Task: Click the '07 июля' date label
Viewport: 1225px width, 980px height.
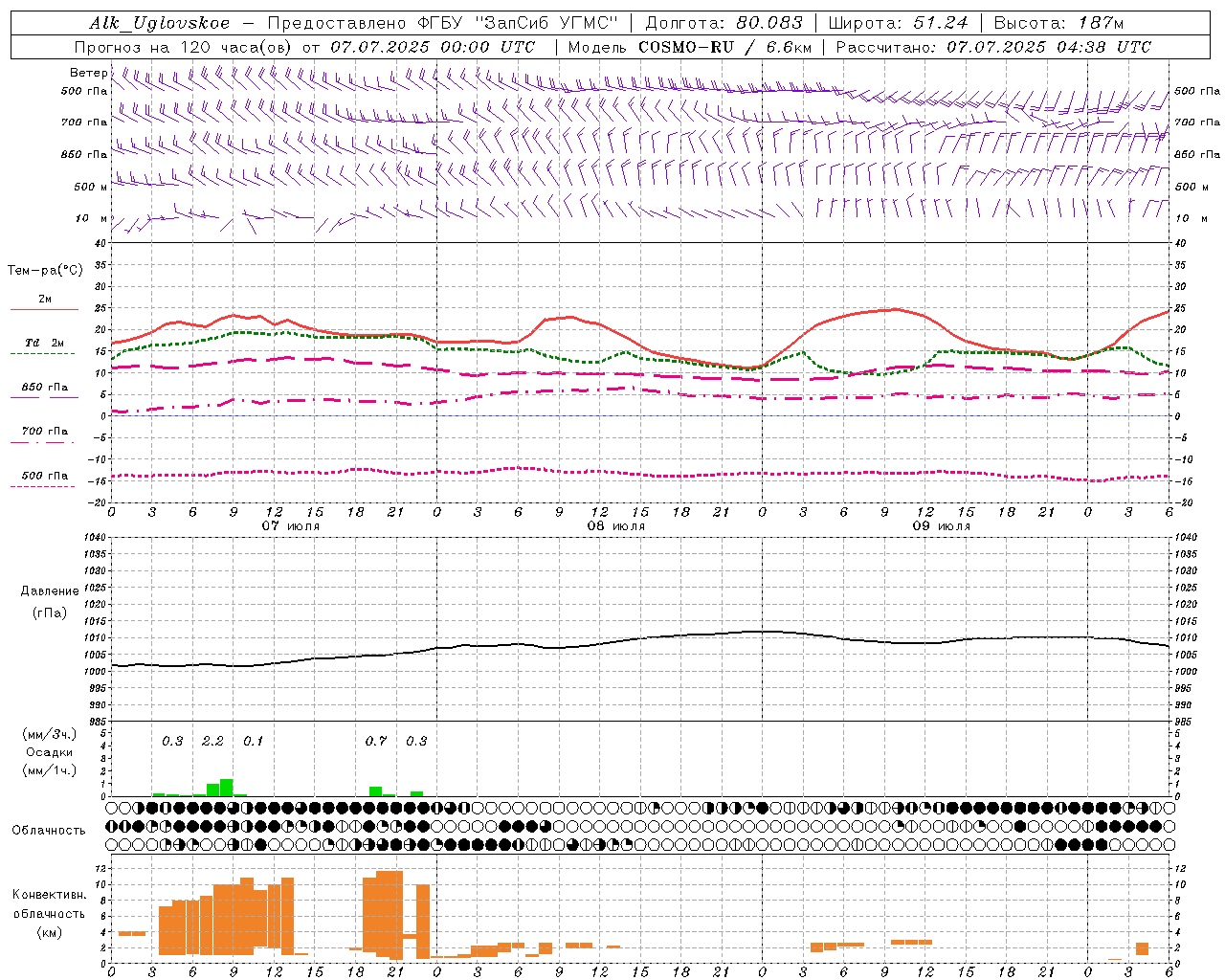Action: click(x=291, y=526)
